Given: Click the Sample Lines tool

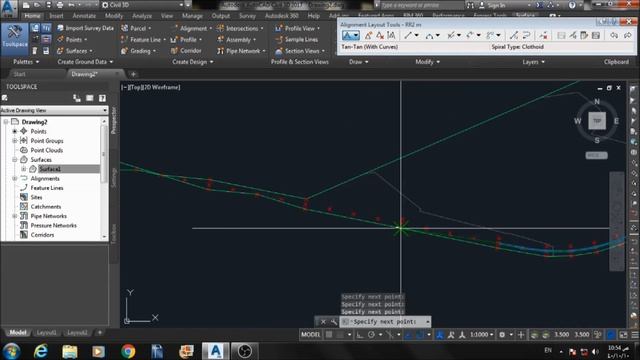Looking at the screenshot, I should [297, 40].
